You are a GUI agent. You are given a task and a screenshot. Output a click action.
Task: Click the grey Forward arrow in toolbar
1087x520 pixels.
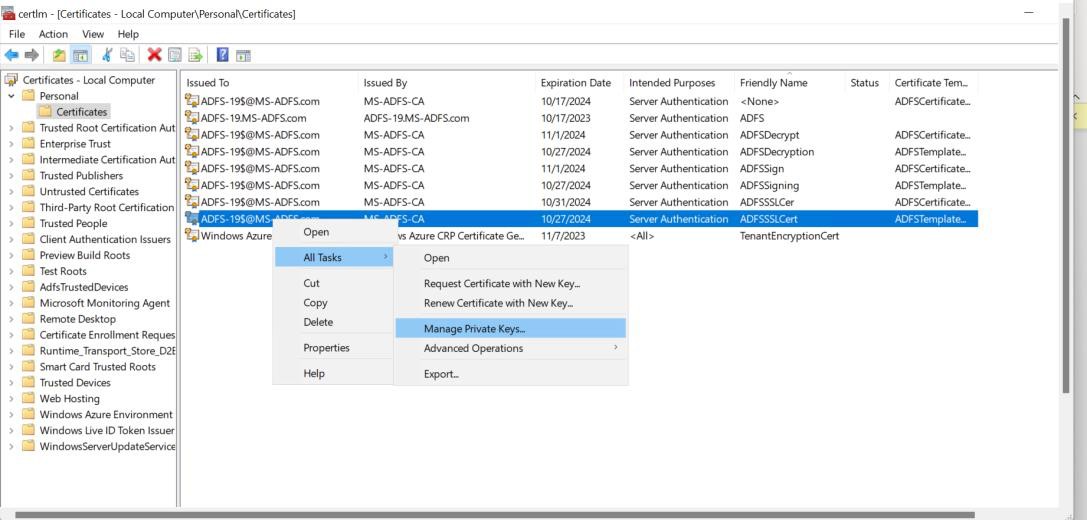32,55
